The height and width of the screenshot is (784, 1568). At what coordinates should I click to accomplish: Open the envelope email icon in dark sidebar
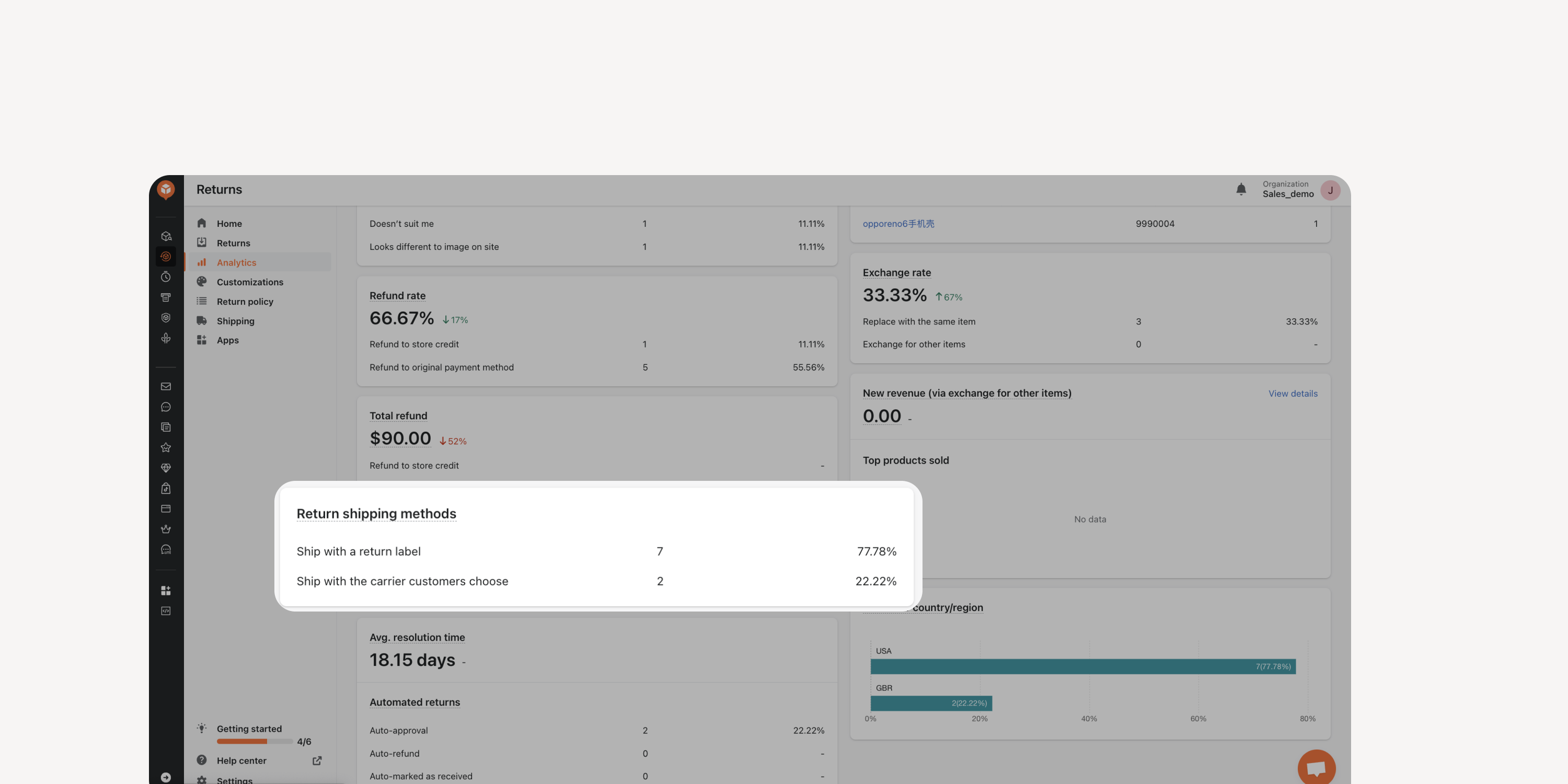coord(166,387)
